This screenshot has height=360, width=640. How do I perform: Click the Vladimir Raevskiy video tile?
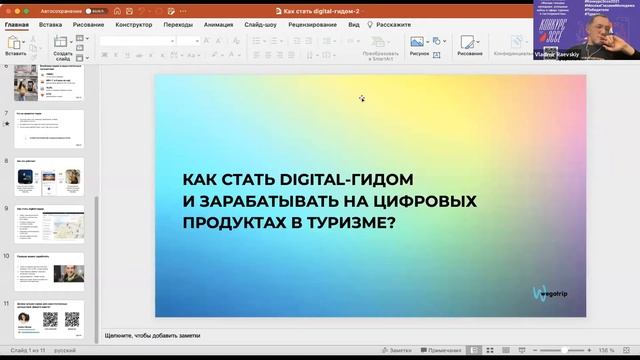coord(587,30)
